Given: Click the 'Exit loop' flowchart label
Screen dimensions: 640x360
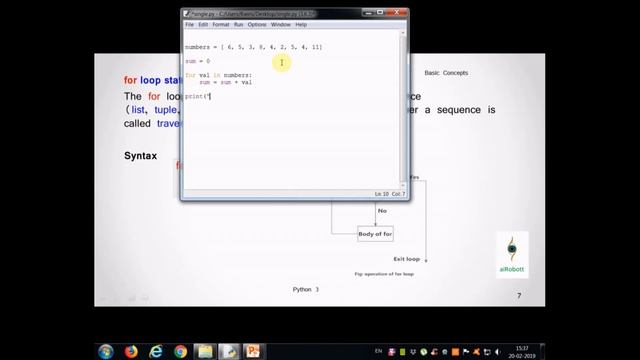Looking at the screenshot, I should [x=407, y=259].
